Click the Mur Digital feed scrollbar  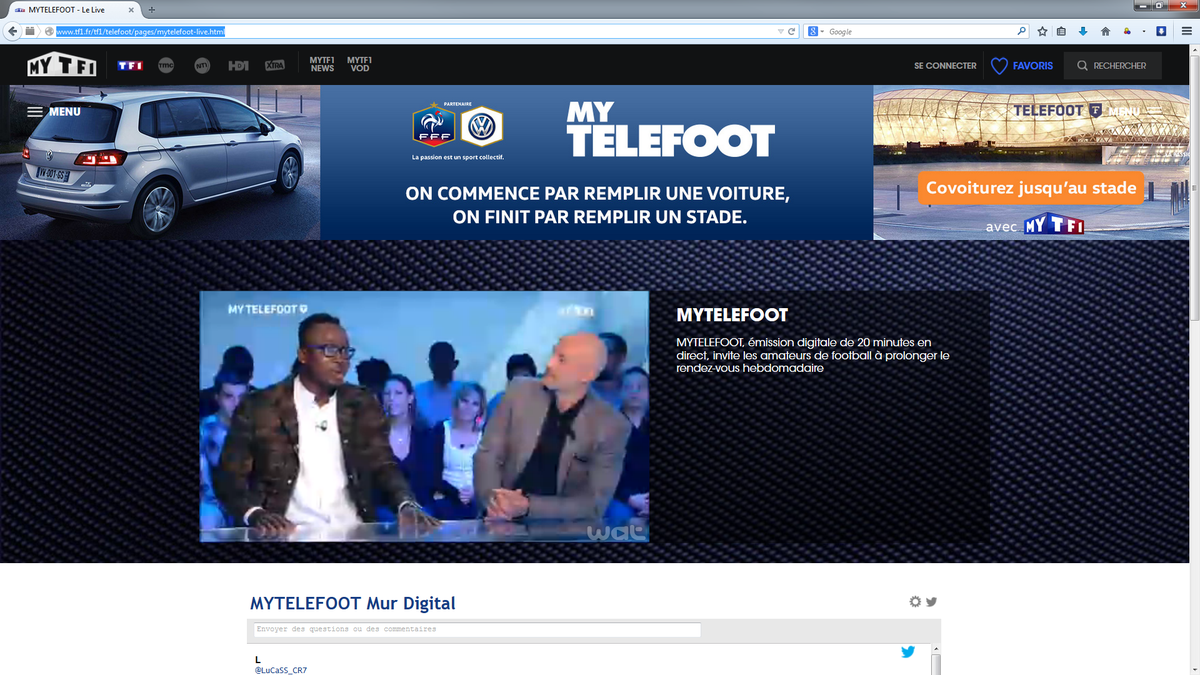[936, 663]
